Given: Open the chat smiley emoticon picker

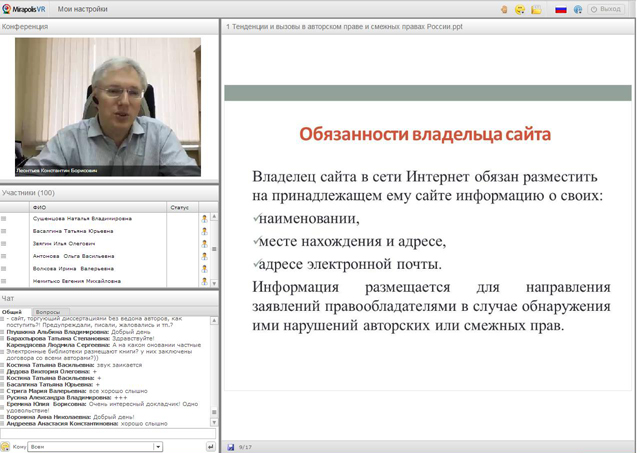Looking at the screenshot, I should [5, 447].
